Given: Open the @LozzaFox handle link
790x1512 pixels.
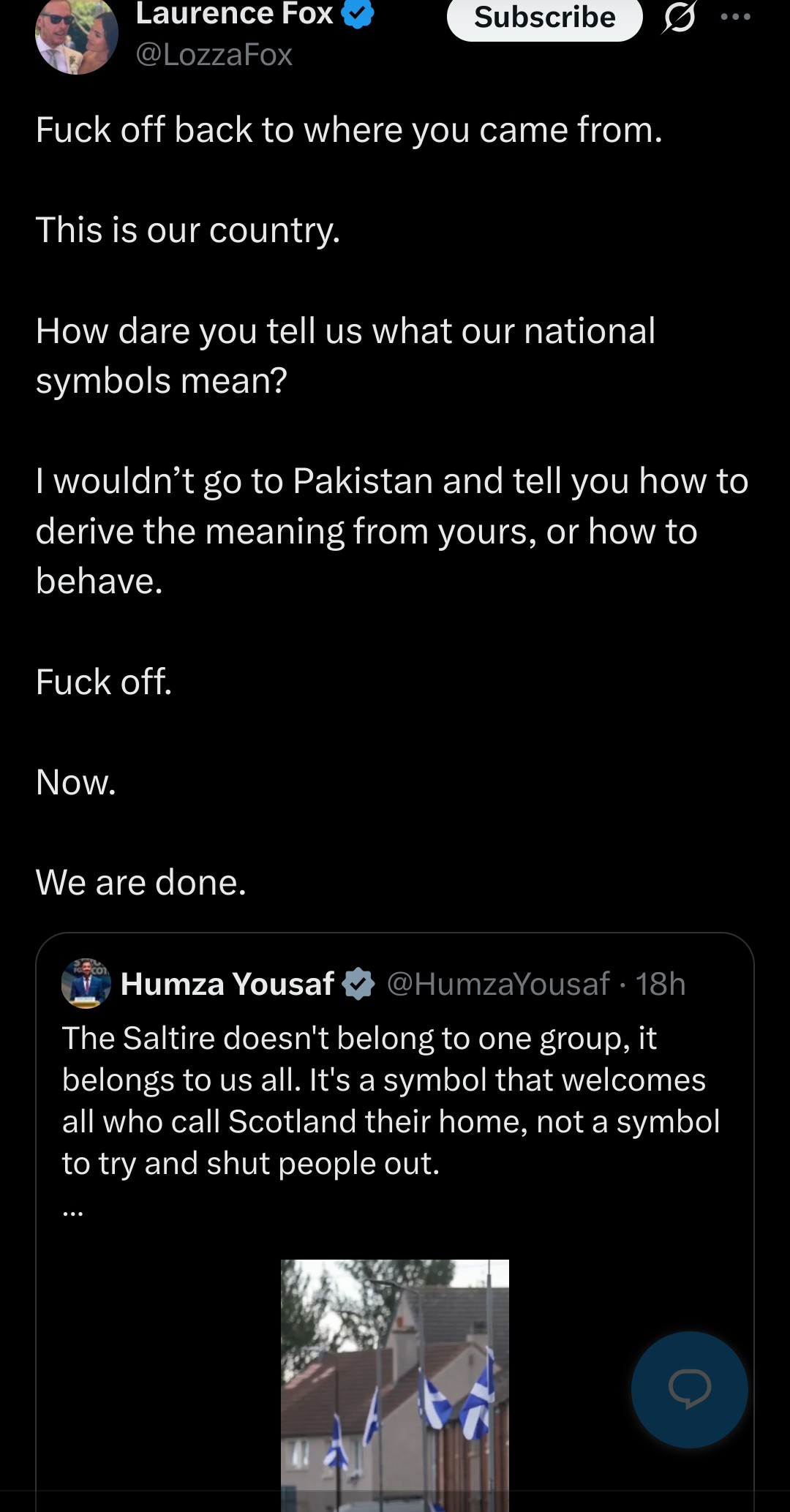Looking at the screenshot, I should 214,55.
